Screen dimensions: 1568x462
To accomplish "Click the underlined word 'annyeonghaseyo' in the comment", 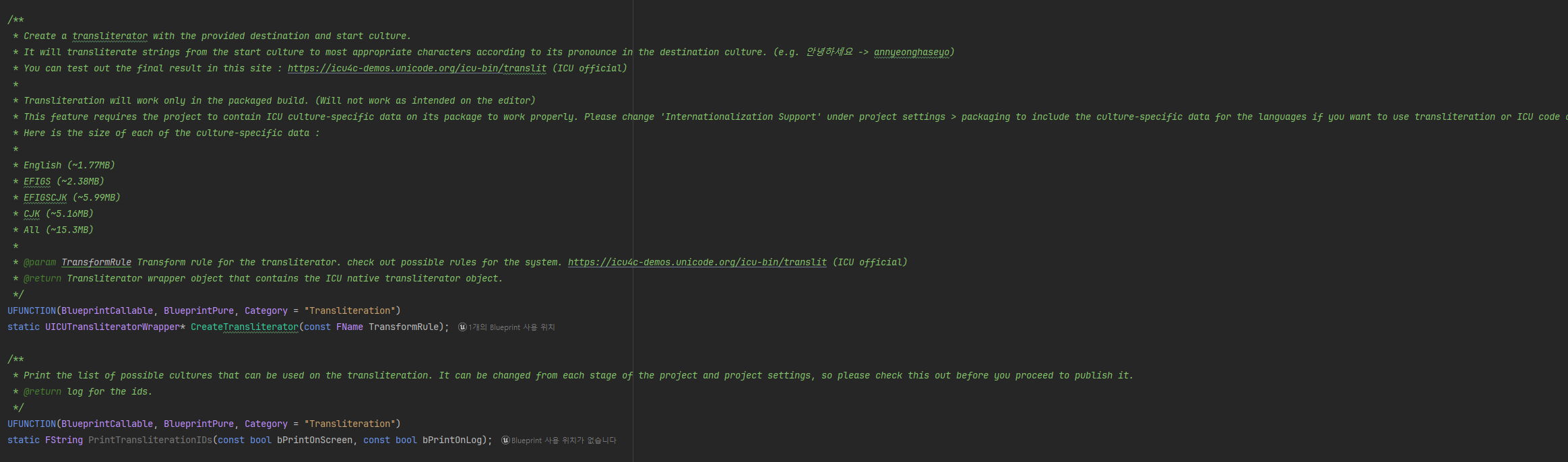I will tap(912, 52).
